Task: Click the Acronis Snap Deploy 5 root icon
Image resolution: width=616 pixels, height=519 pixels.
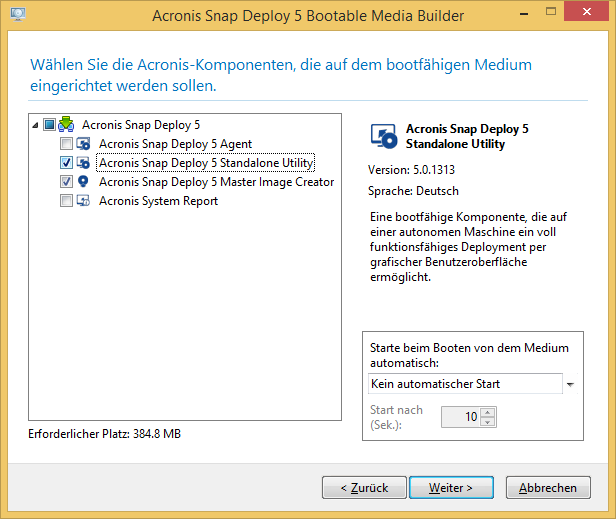Action: click(x=66, y=124)
